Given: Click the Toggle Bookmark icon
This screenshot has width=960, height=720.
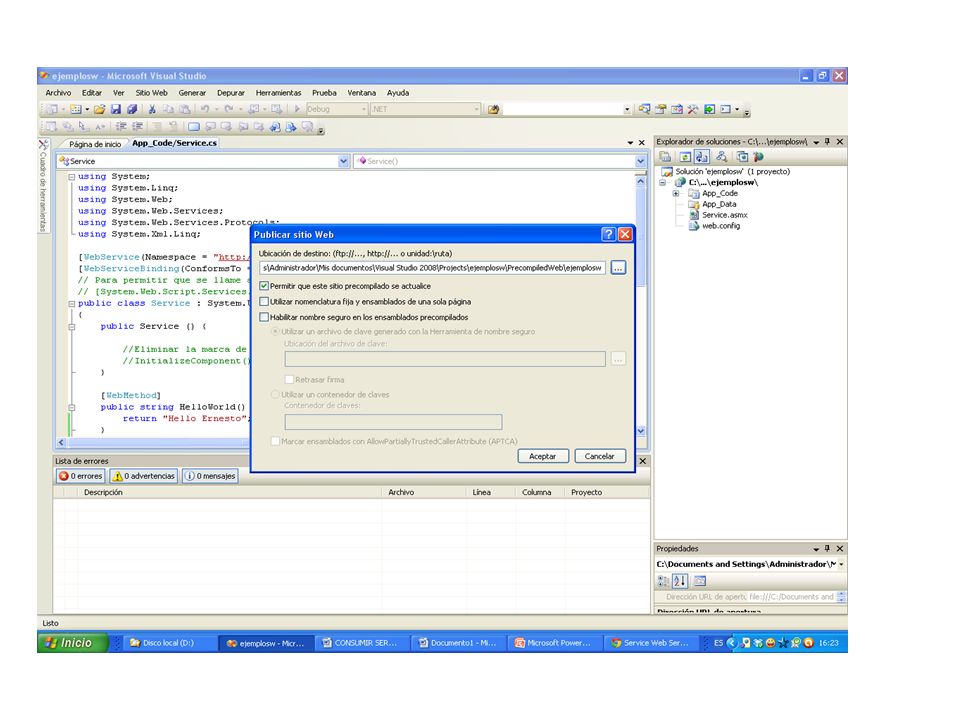Looking at the screenshot, I should click(x=193, y=126).
